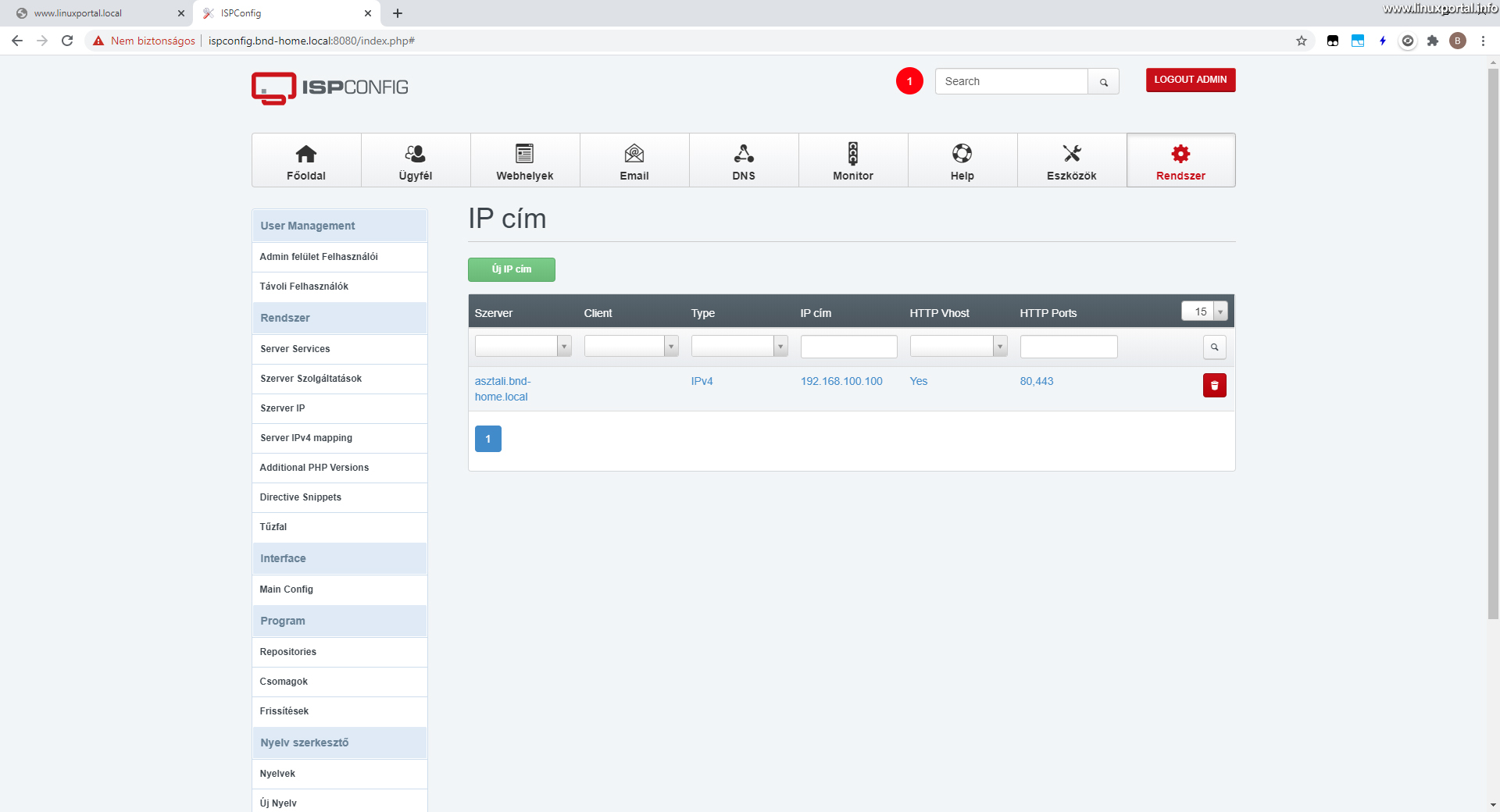
Task: Open Additional PHP Versions item
Action: (x=340, y=468)
